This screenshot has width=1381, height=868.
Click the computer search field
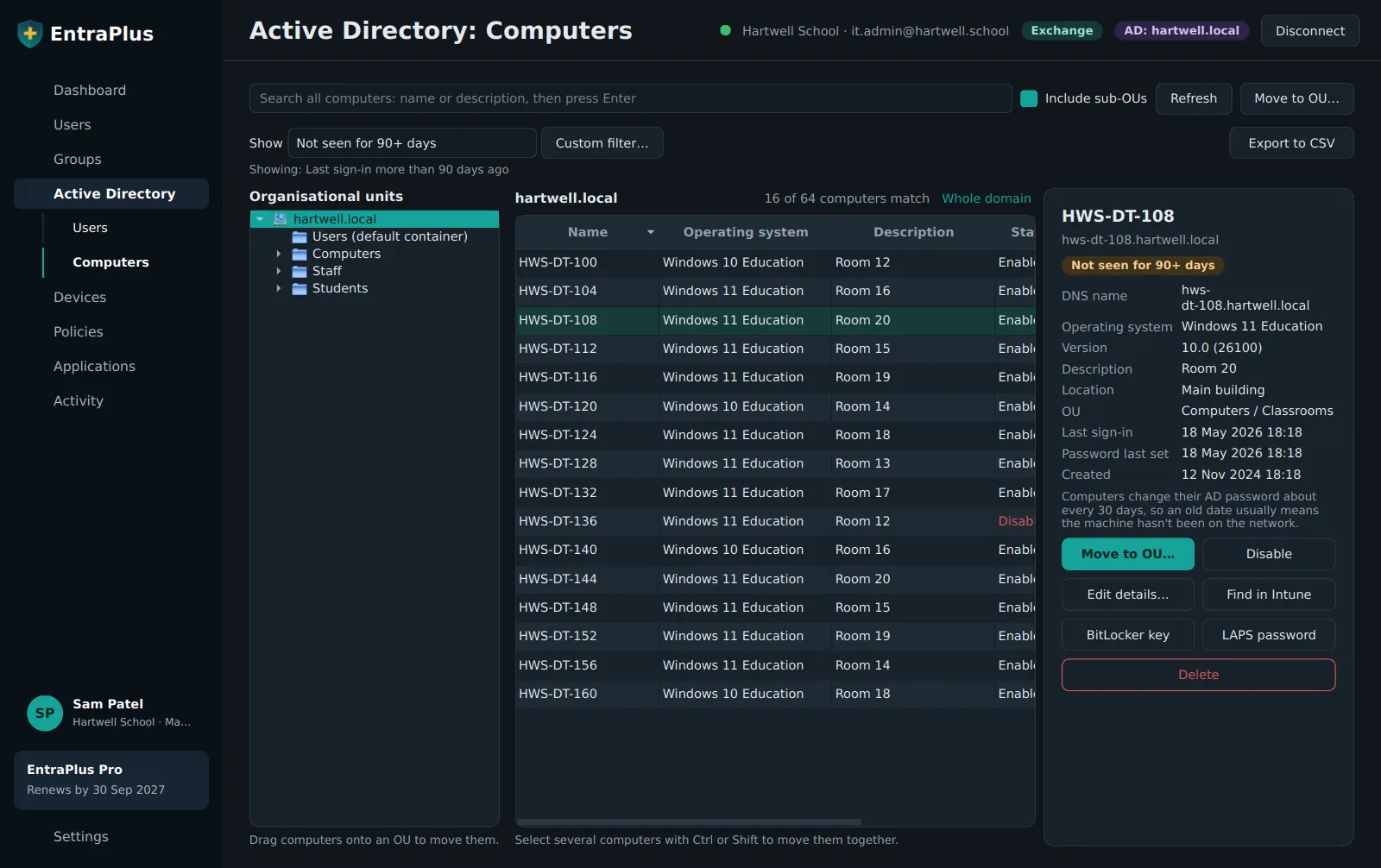pyautogui.click(x=630, y=98)
